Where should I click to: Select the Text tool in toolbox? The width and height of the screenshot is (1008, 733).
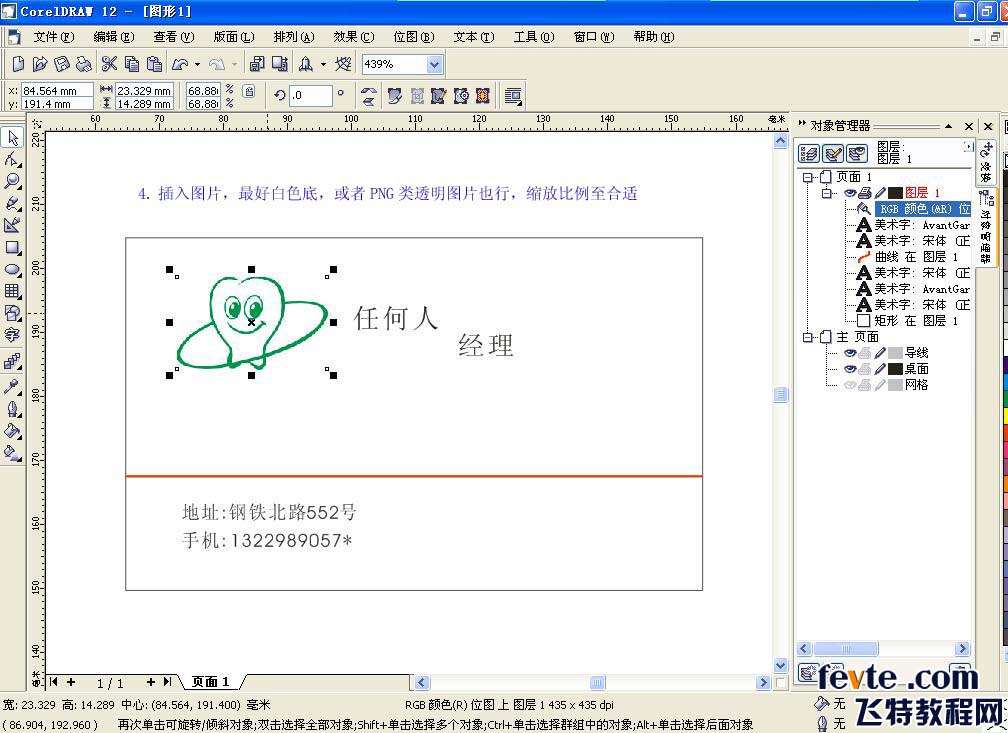point(12,335)
